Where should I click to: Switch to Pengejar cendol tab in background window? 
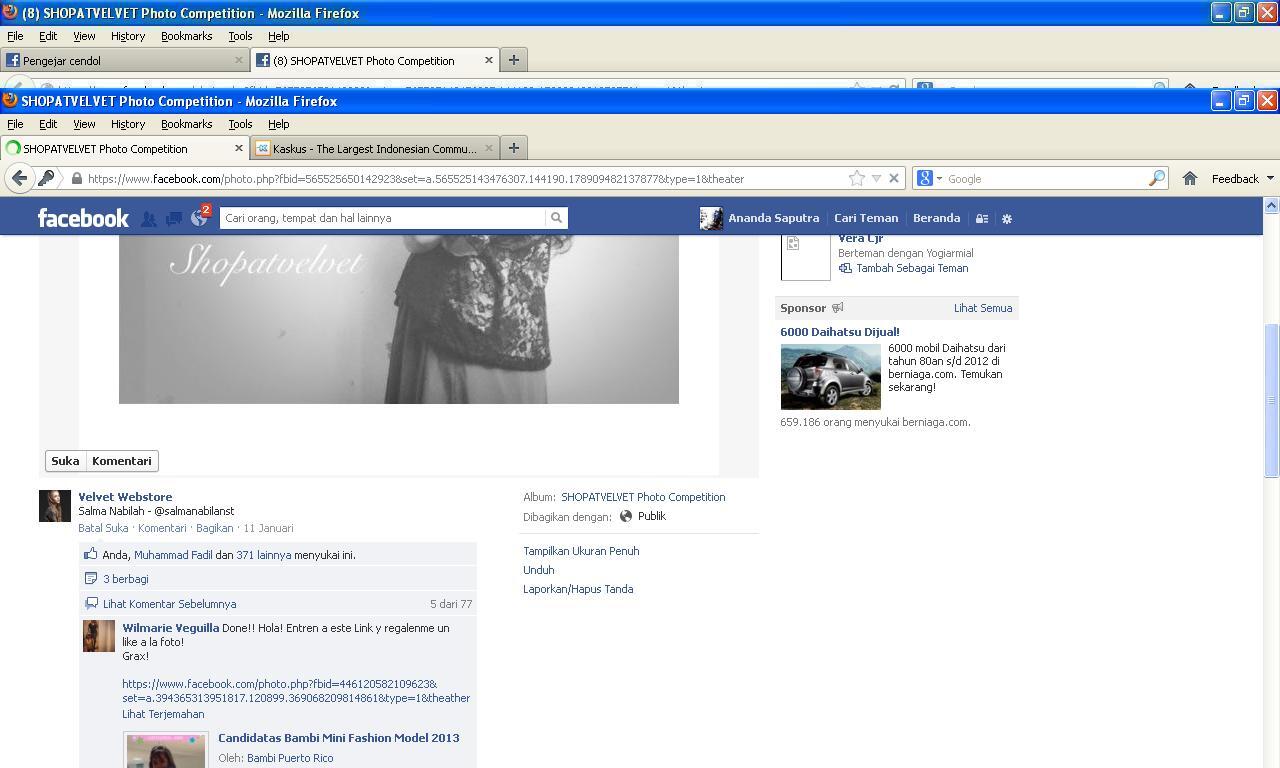click(x=125, y=60)
